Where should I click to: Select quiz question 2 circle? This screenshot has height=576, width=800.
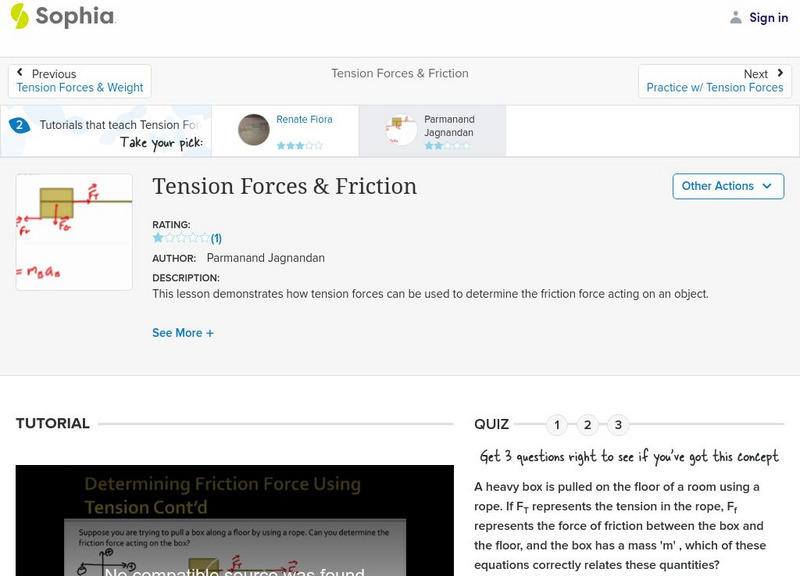tap(587, 424)
